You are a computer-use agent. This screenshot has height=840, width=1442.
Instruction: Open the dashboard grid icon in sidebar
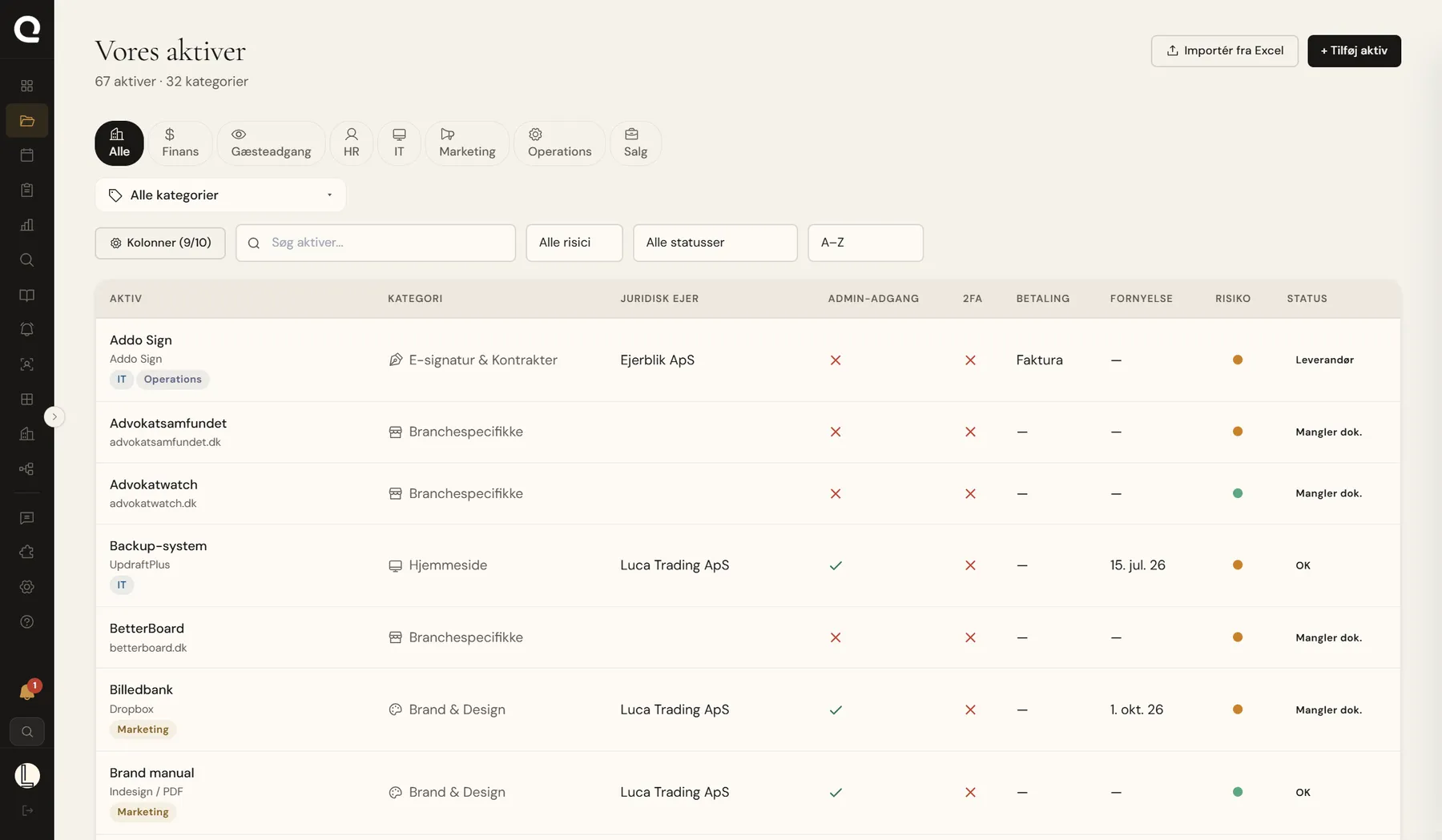pyautogui.click(x=26, y=86)
